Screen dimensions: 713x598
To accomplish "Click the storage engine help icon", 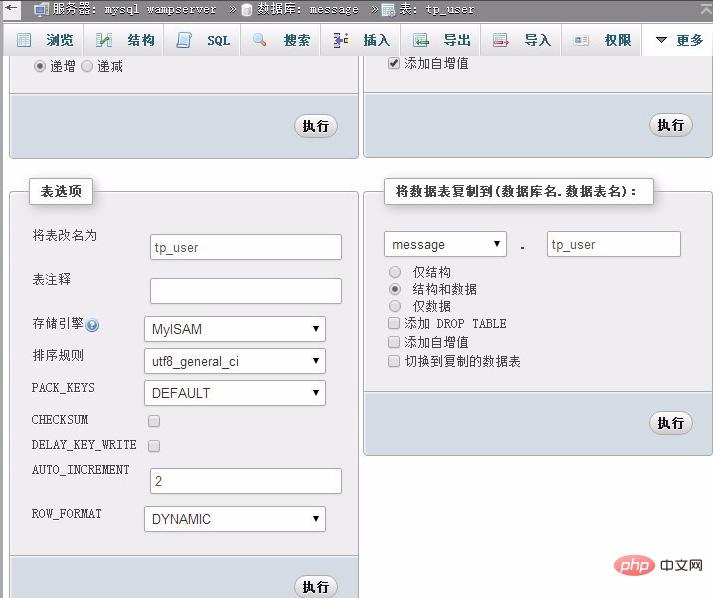I will click(x=92, y=325).
